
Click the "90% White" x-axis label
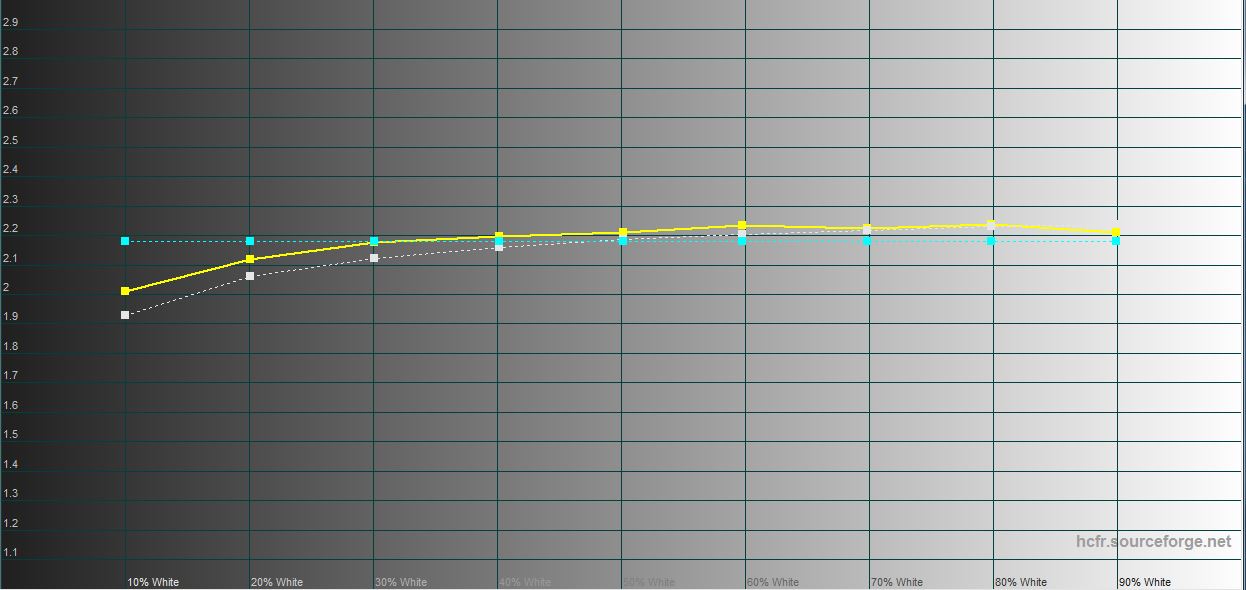(x=1145, y=582)
